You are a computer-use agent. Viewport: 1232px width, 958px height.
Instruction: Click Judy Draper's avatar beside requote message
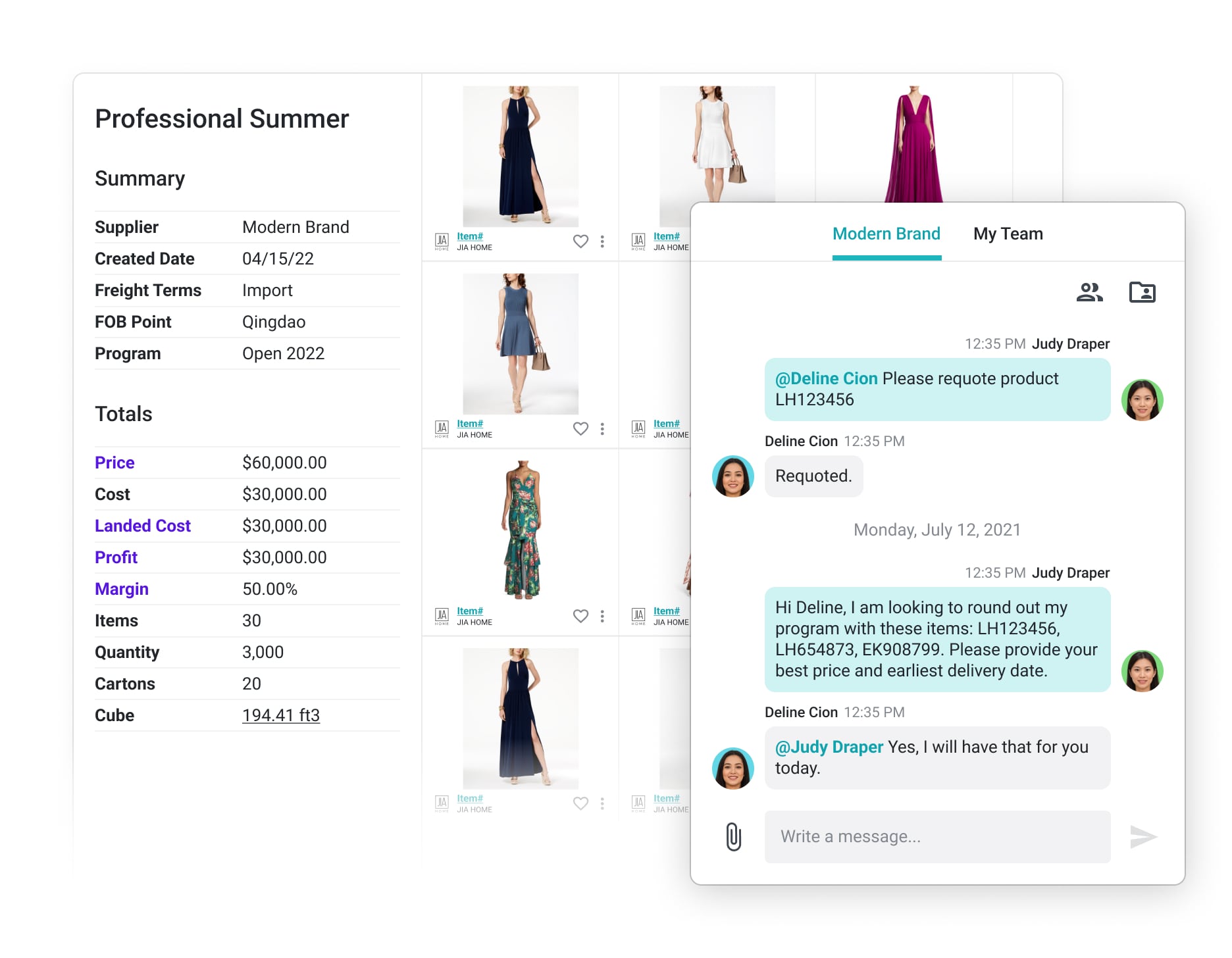point(1142,400)
